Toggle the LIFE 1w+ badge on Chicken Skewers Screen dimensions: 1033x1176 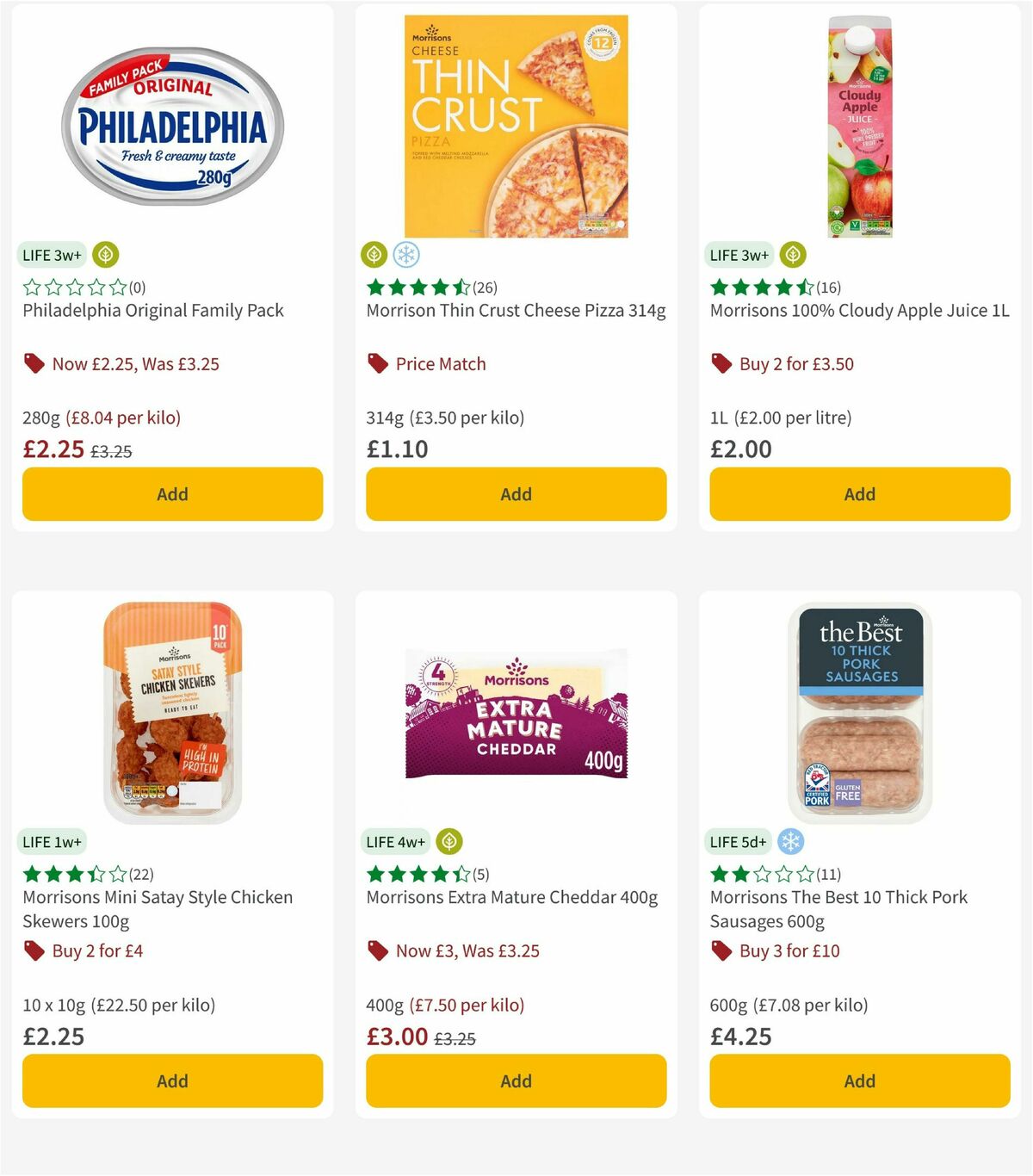point(52,842)
